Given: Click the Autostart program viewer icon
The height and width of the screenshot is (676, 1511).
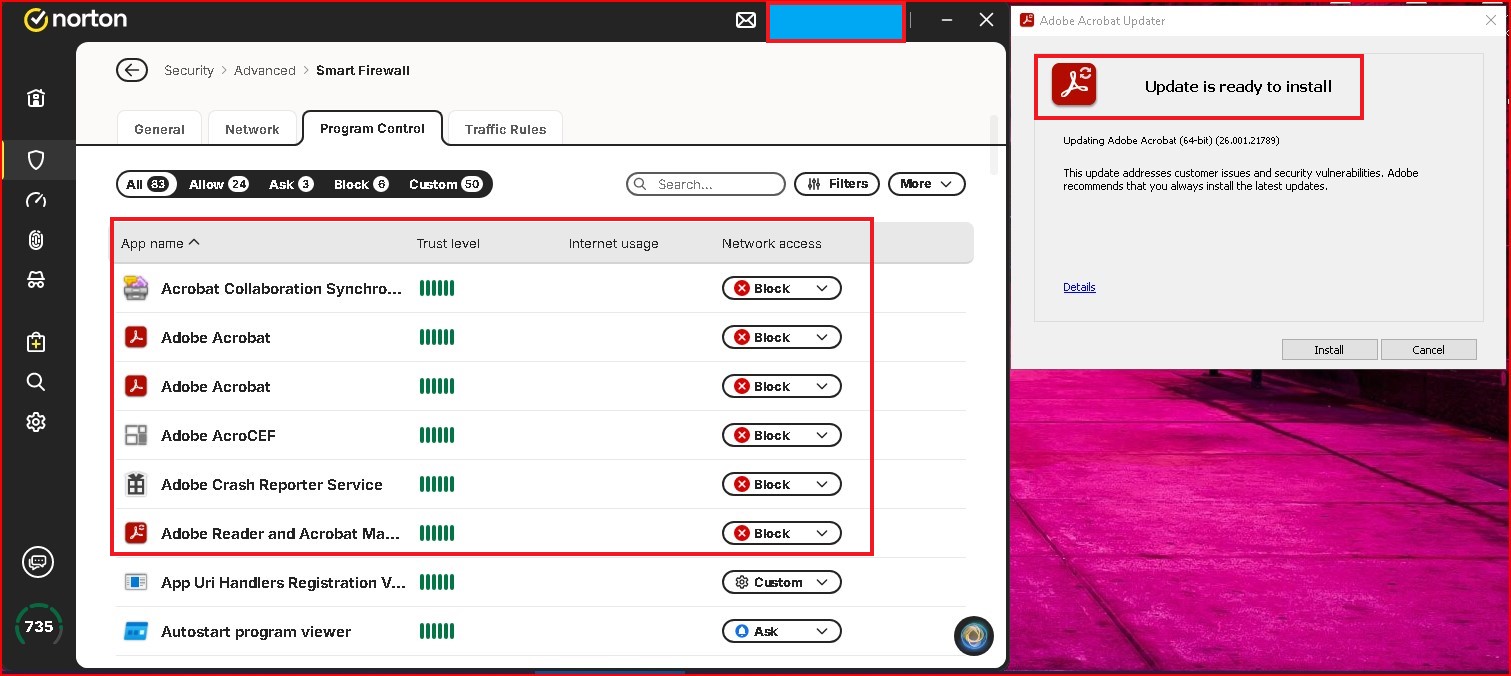Looking at the screenshot, I should click(136, 632).
